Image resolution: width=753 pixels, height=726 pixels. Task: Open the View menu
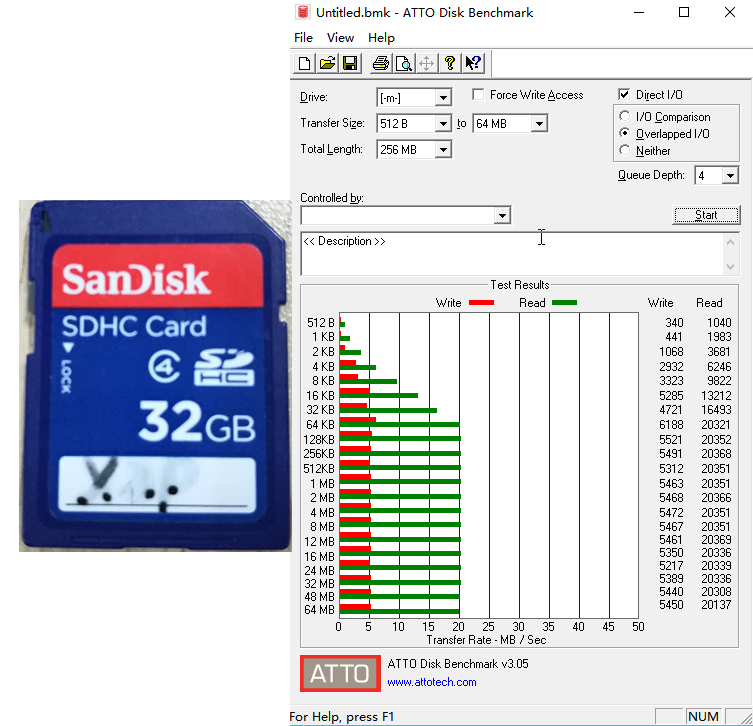click(340, 37)
